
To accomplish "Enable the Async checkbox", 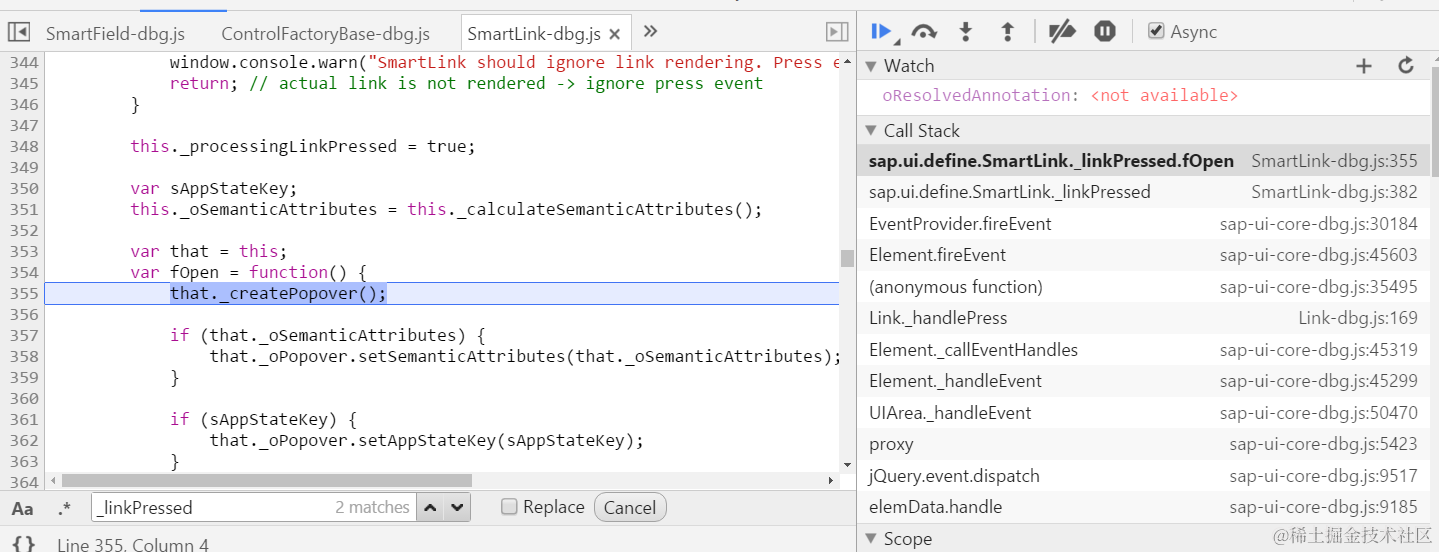I will [x=1156, y=31].
